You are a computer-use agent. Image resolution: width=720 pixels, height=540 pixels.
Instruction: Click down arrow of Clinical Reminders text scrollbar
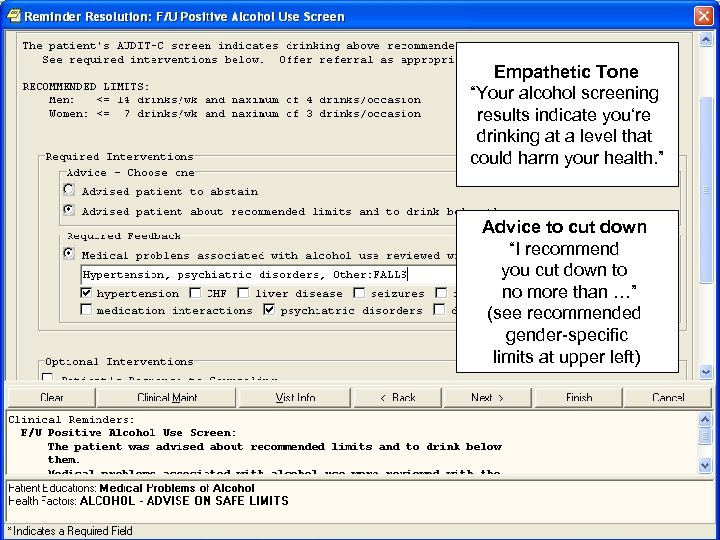point(705,466)
